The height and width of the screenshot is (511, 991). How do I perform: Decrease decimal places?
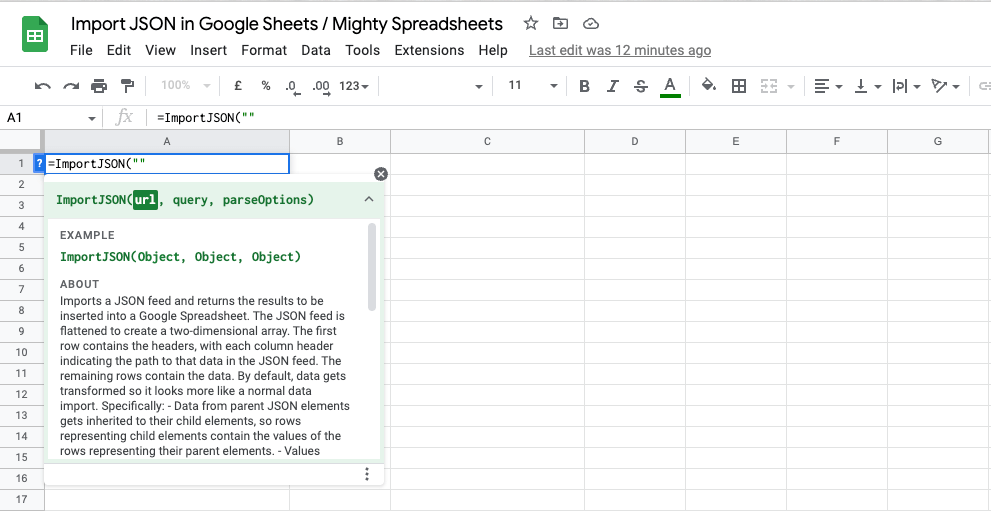293,87
